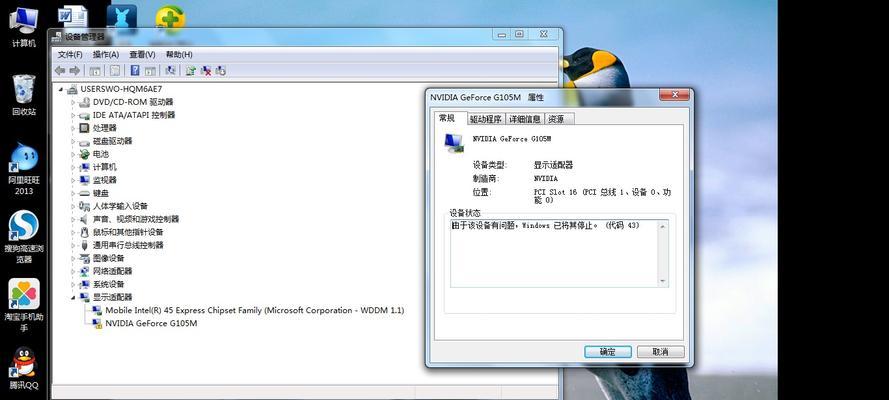Click the 显示适配器 device type value text
The image size is (889, 400).
click(x=553, y=165)
